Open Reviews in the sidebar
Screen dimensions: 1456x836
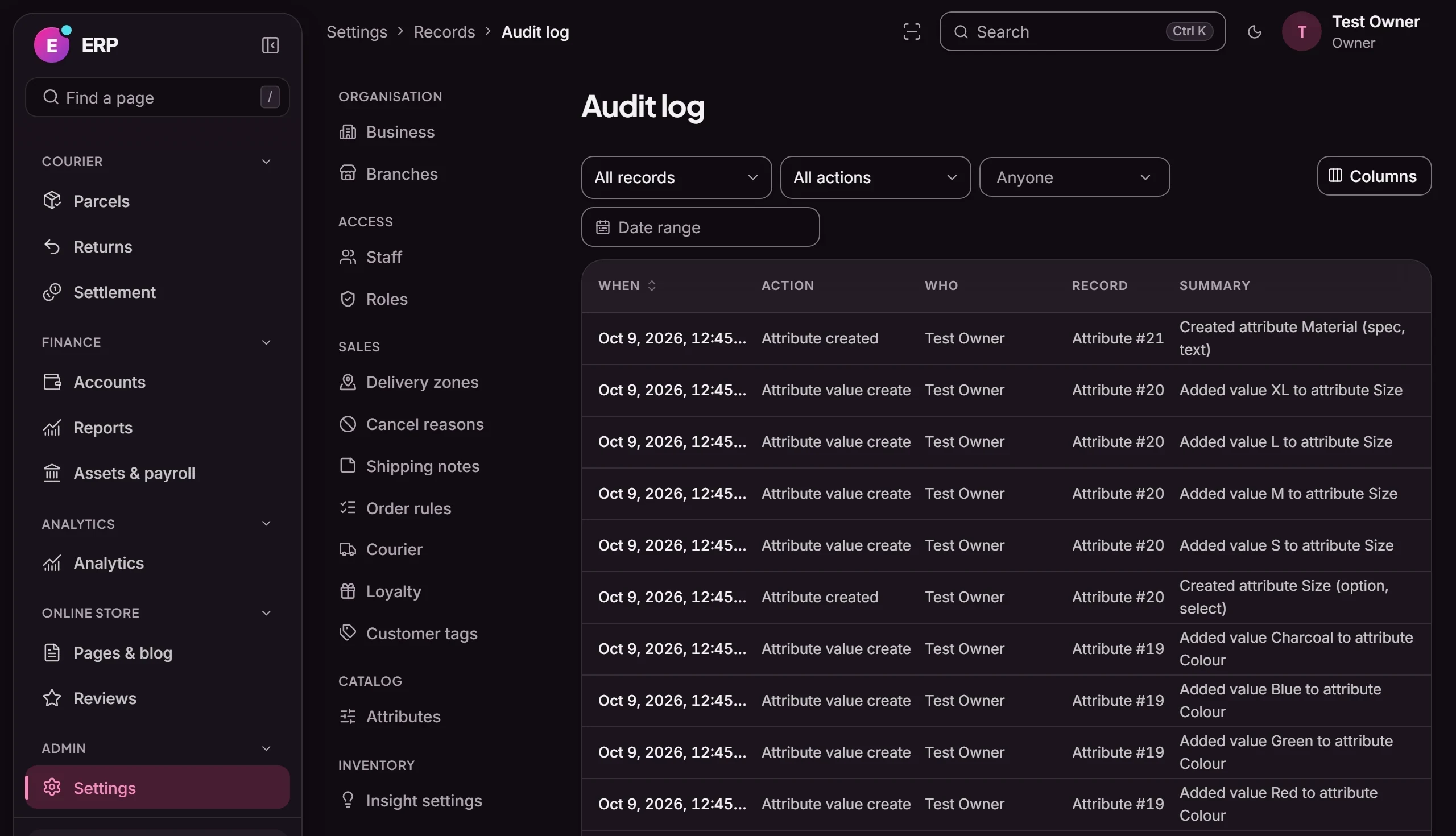point(158,698)
